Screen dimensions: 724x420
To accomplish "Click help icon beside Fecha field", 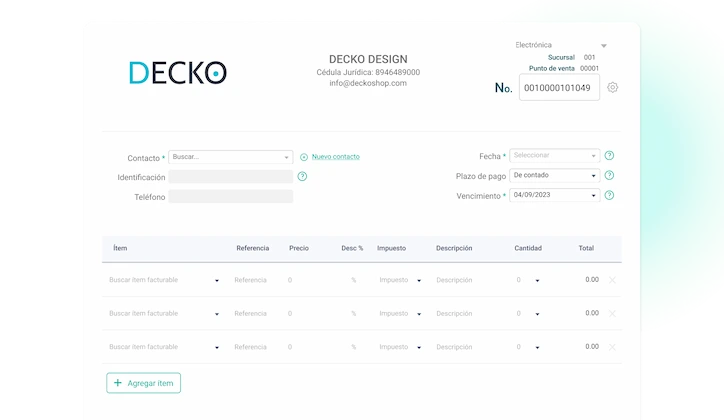I will coord(609,156).
